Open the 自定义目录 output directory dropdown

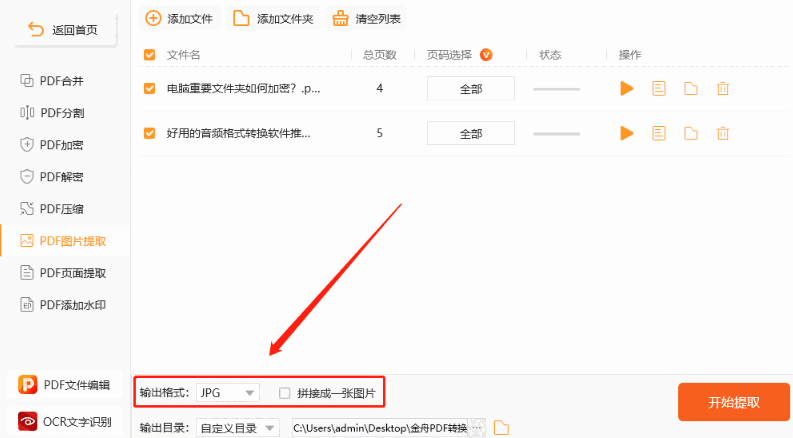point(238,428)
